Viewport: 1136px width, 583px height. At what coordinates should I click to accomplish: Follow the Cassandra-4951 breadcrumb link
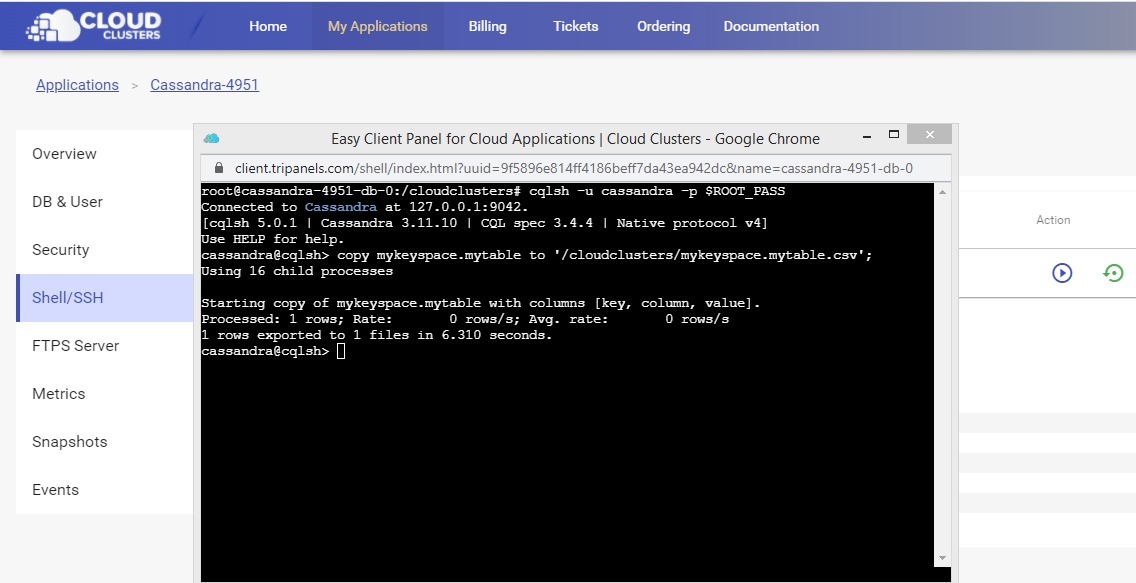pyautogui.click(x=204, y=85)
